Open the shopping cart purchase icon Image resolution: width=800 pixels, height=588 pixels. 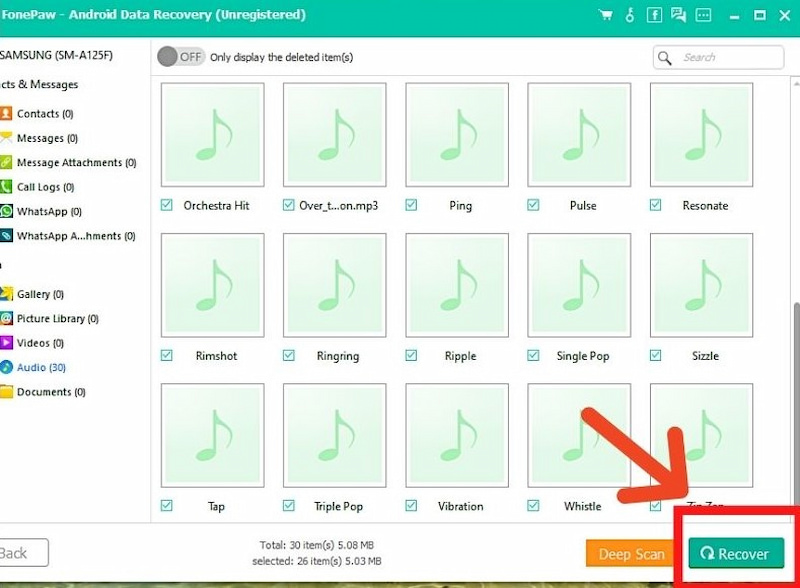tap(606, 15)
